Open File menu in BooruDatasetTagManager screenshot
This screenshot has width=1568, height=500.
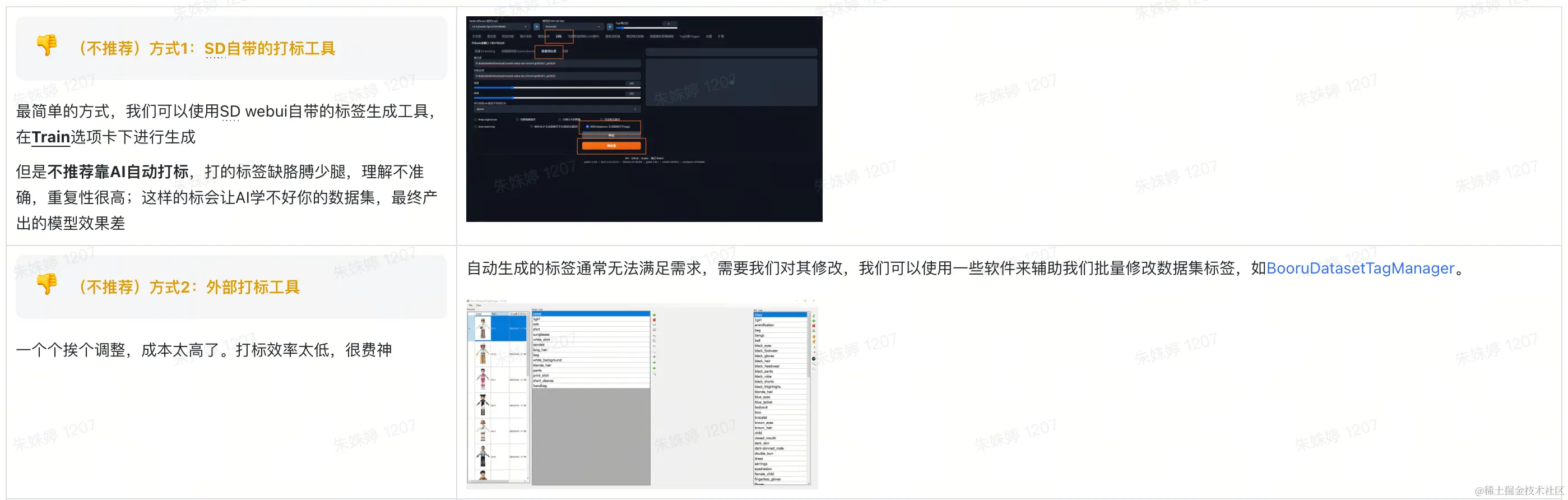471,305
